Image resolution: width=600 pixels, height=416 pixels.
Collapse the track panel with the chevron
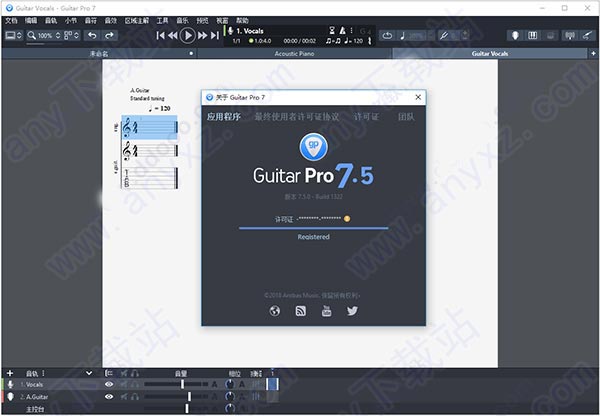89,373
